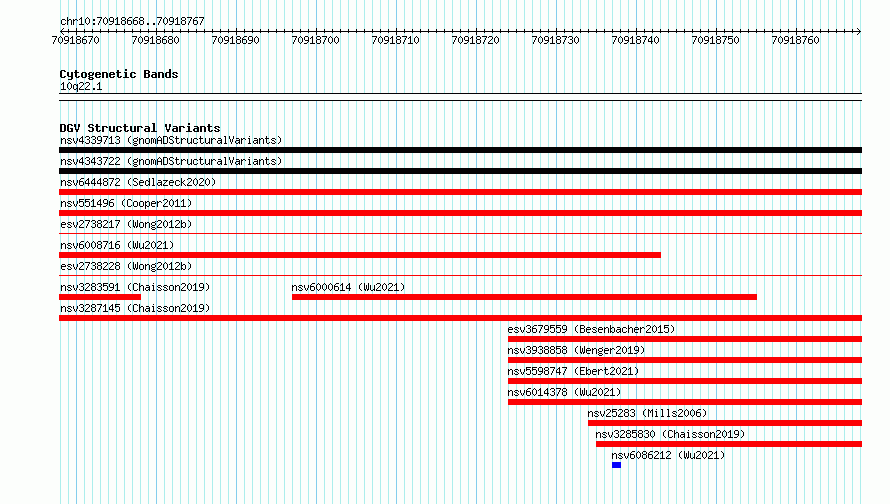Click ruler position 70918700
Screen dimensions: 890x504
[316, 40]
